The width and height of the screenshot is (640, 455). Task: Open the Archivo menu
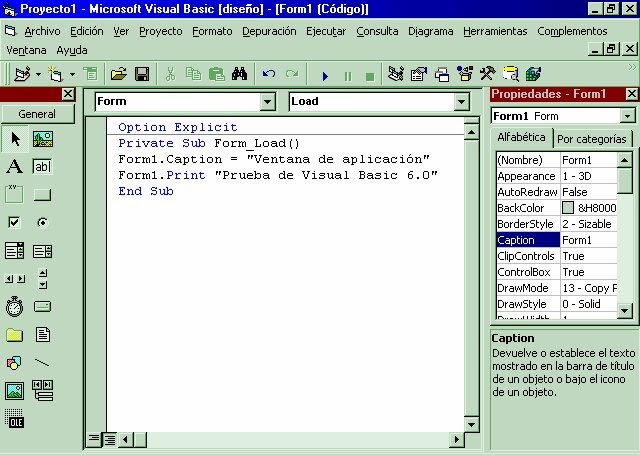click(42, 31)
